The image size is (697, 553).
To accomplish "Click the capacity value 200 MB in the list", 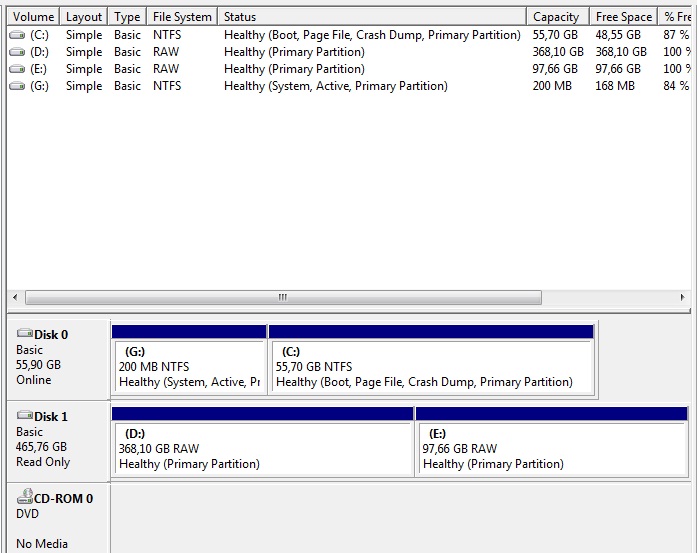I will (552, 86).
